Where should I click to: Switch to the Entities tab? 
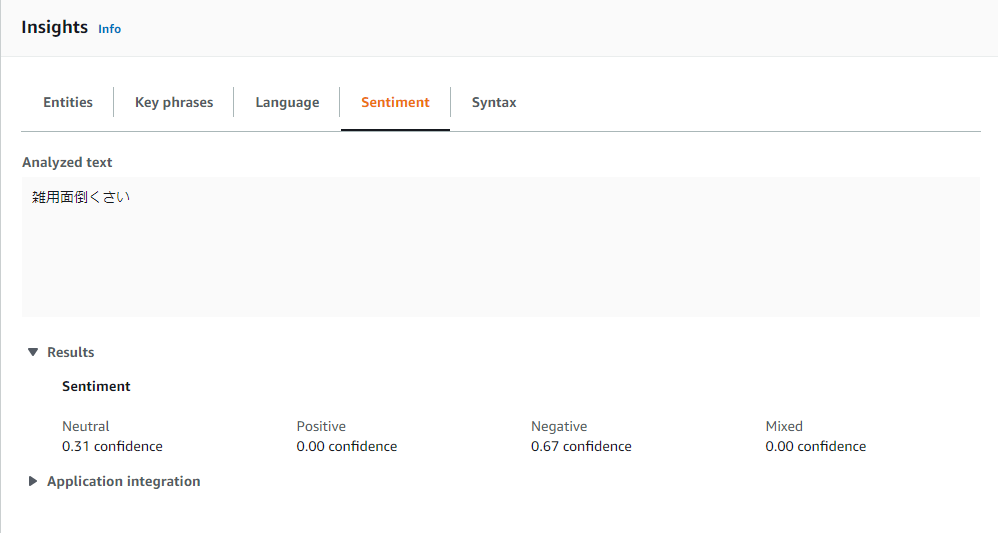coord(68,102)
